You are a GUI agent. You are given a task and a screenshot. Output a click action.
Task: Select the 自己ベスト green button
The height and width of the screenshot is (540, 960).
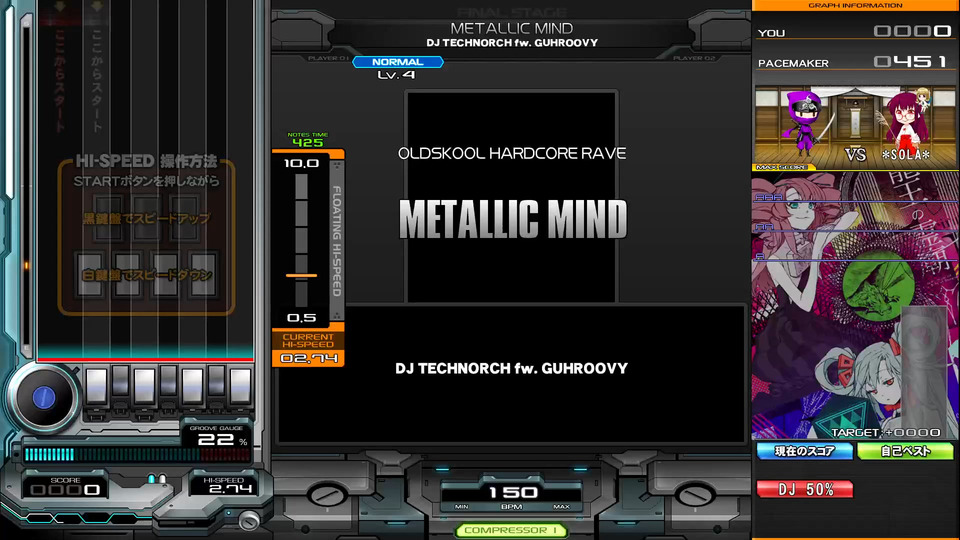(905, 452)
